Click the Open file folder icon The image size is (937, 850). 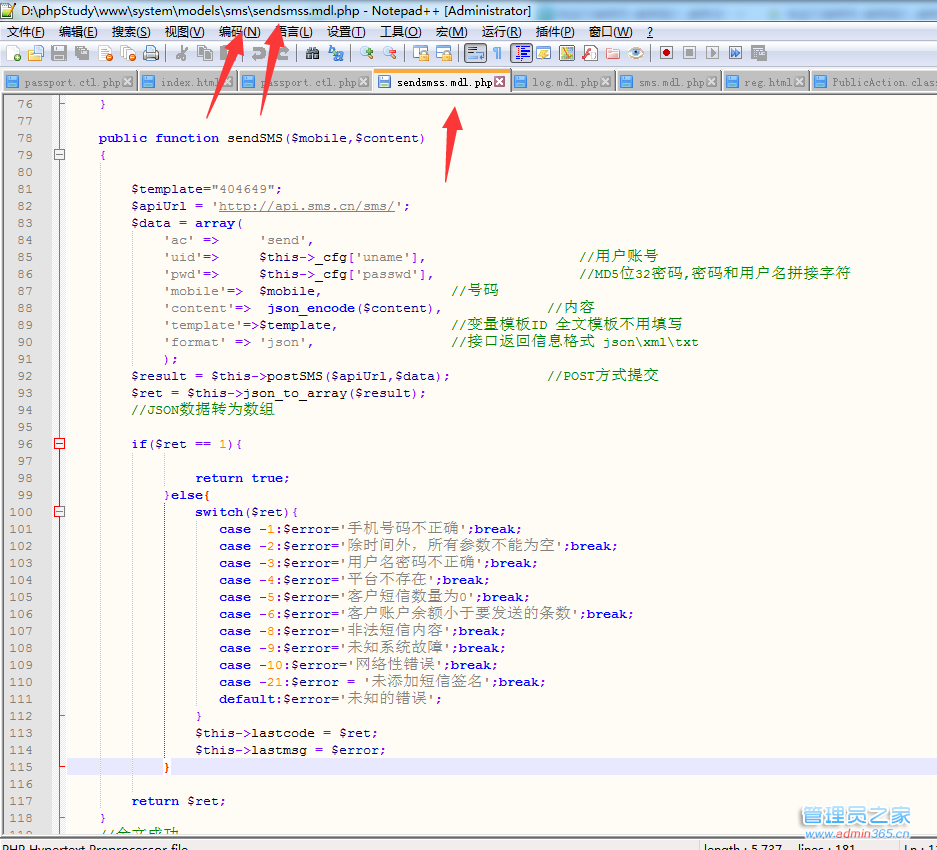point(36,53)
